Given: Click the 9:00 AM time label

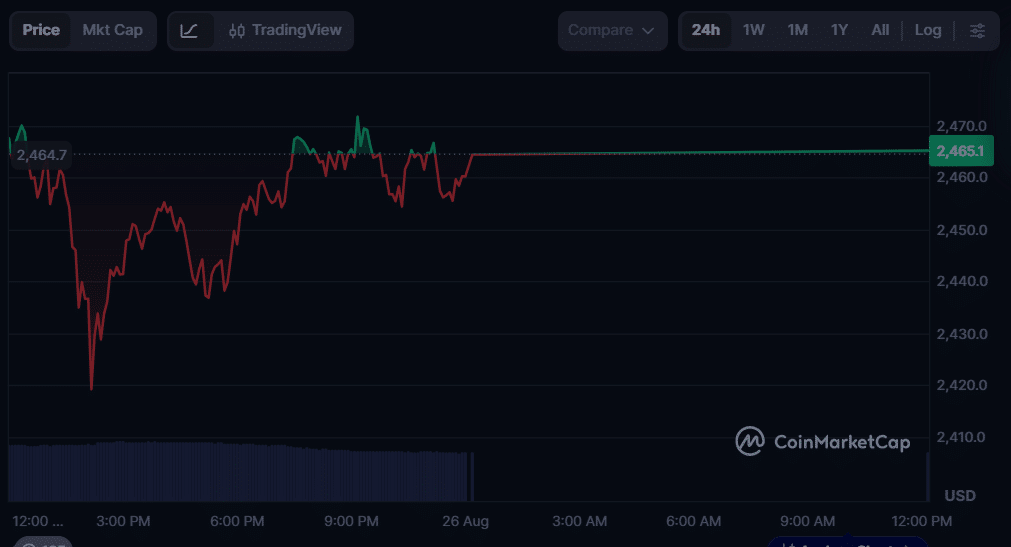Looking at the screenshot, I should (807, 521).
